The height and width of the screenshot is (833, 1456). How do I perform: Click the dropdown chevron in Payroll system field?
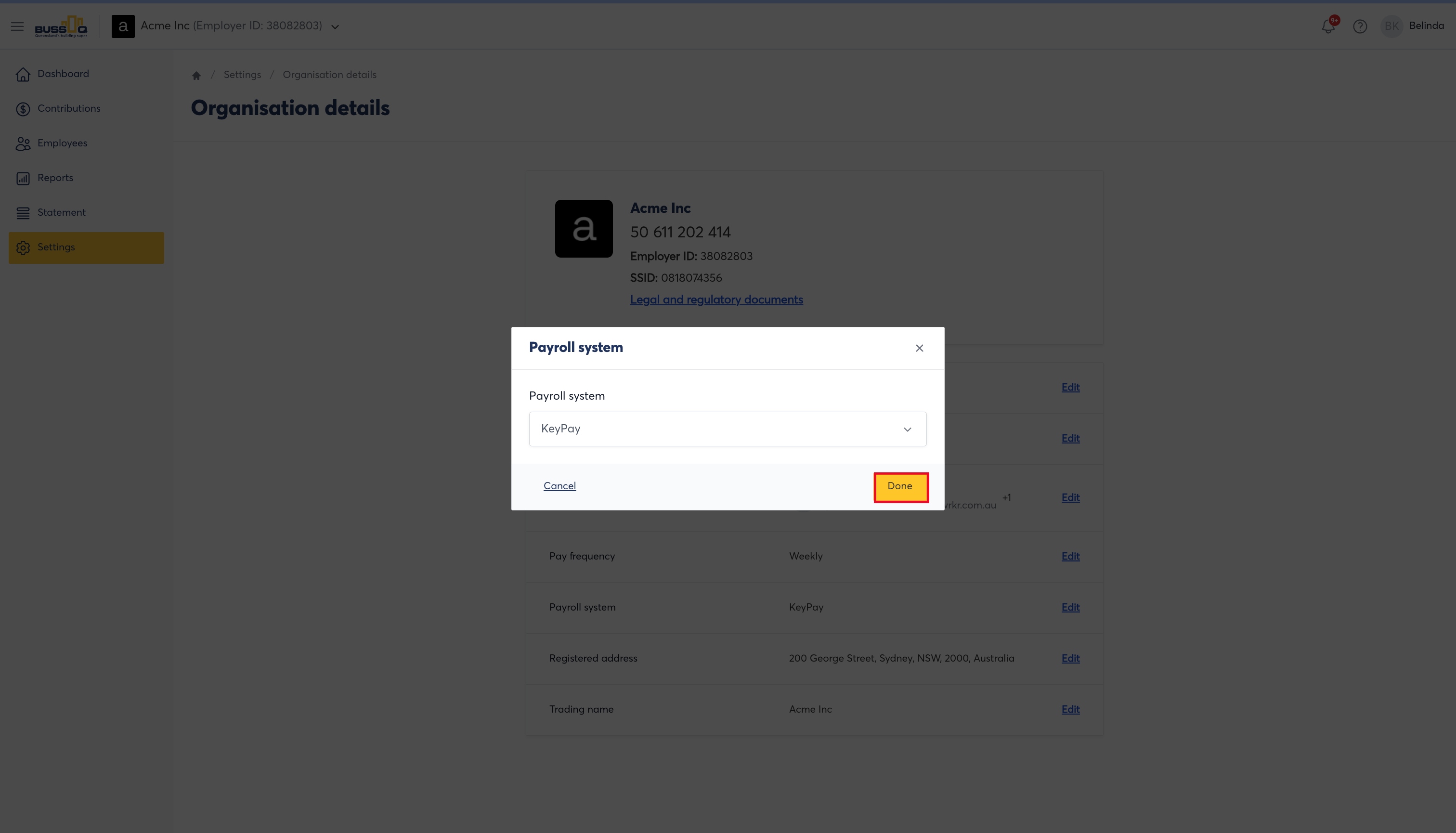pos(908,430)
